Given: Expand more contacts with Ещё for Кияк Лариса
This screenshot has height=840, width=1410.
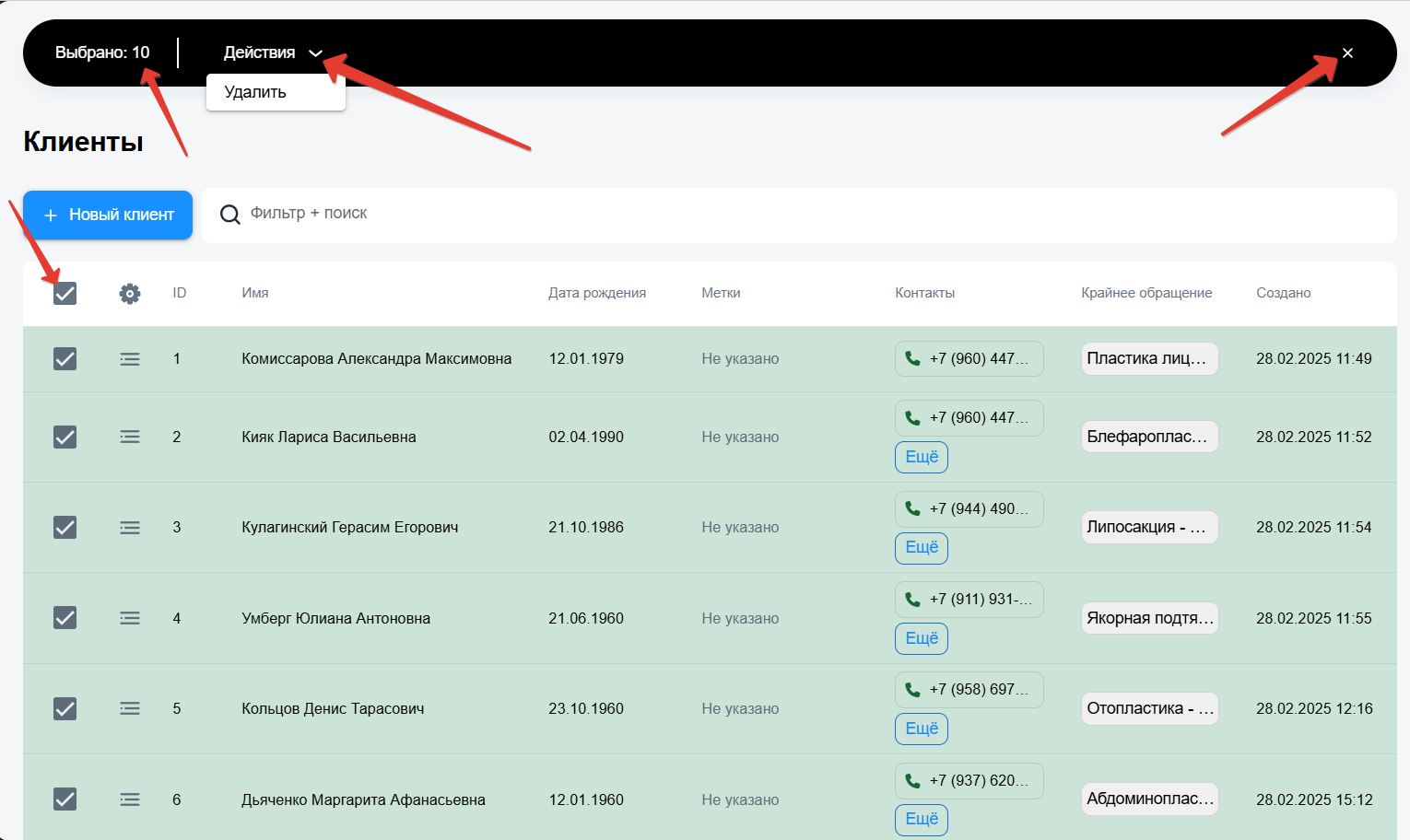Looking at the screenshot, I should [922, 457].
